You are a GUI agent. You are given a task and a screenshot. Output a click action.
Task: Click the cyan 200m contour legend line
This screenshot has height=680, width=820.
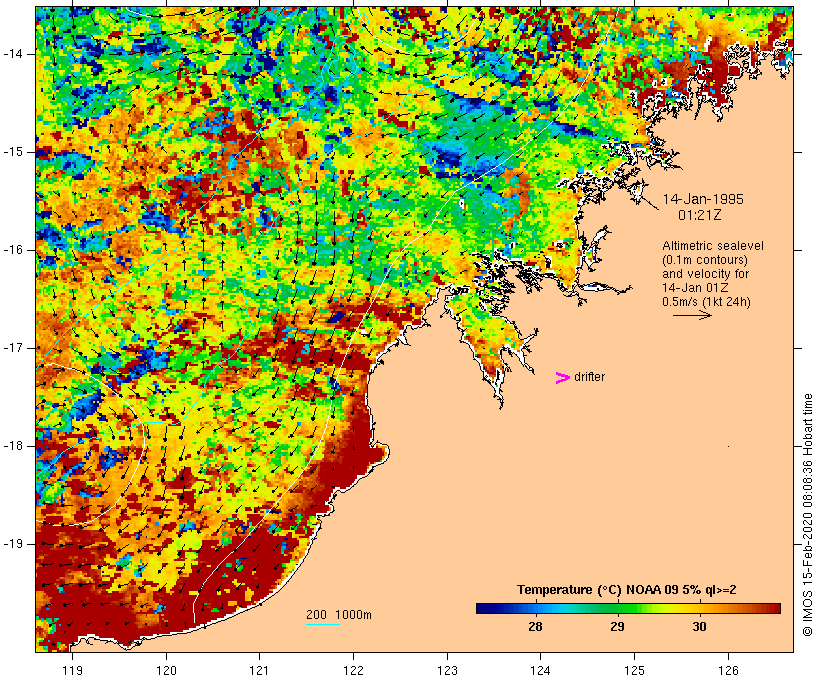coord(323,624)
